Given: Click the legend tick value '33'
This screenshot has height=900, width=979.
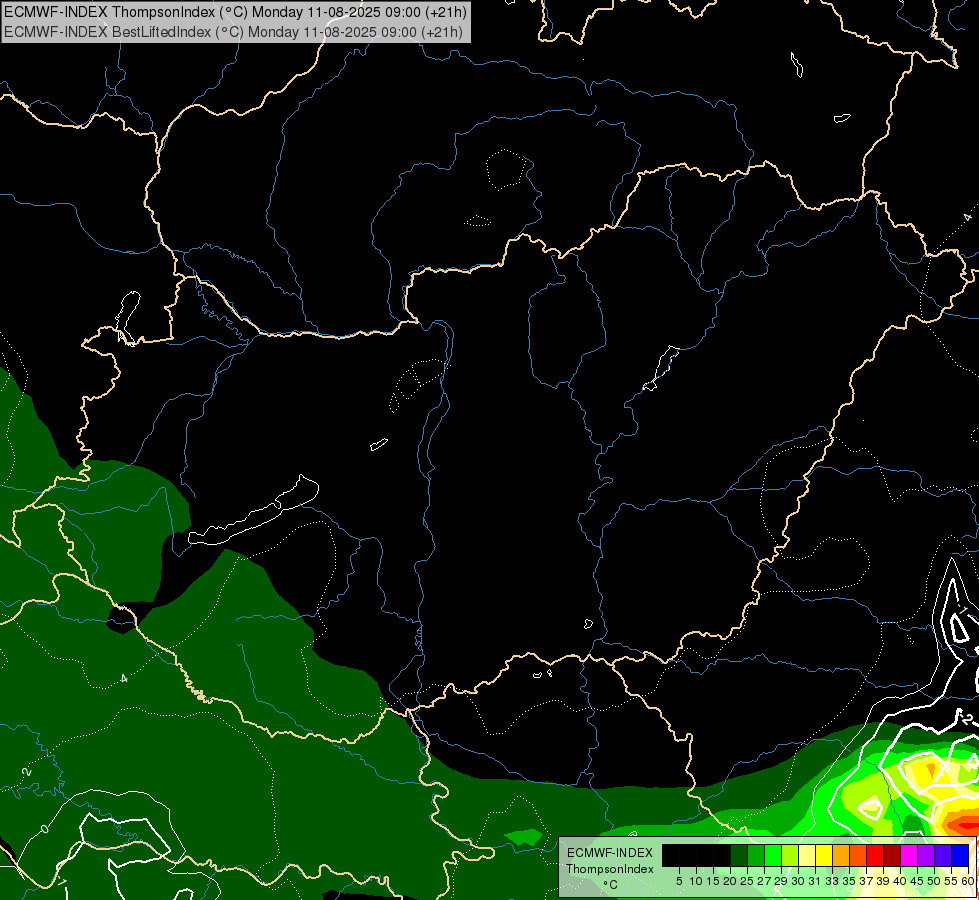Looking at the screenshot, I should 832,881.
